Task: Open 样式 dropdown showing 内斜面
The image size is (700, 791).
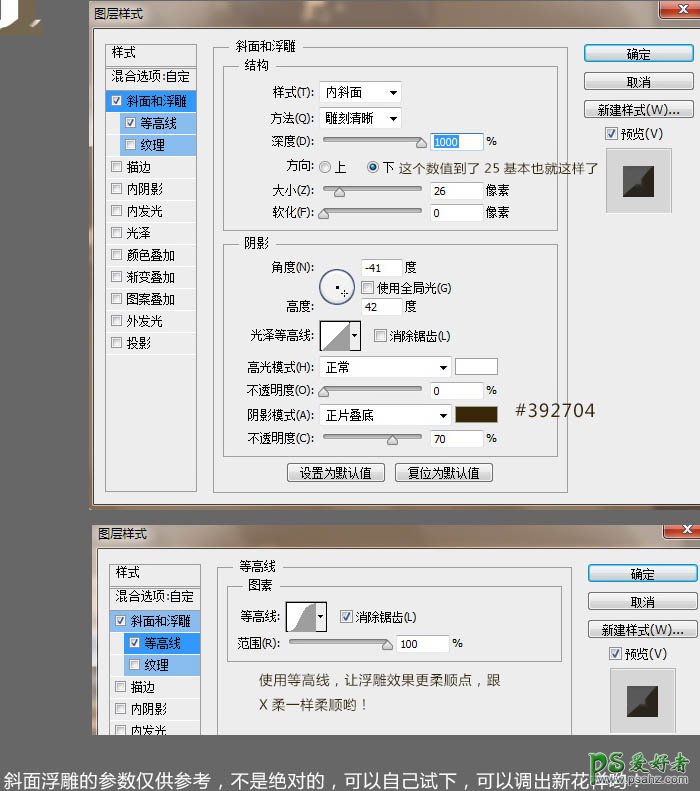Action: [361, 92]
